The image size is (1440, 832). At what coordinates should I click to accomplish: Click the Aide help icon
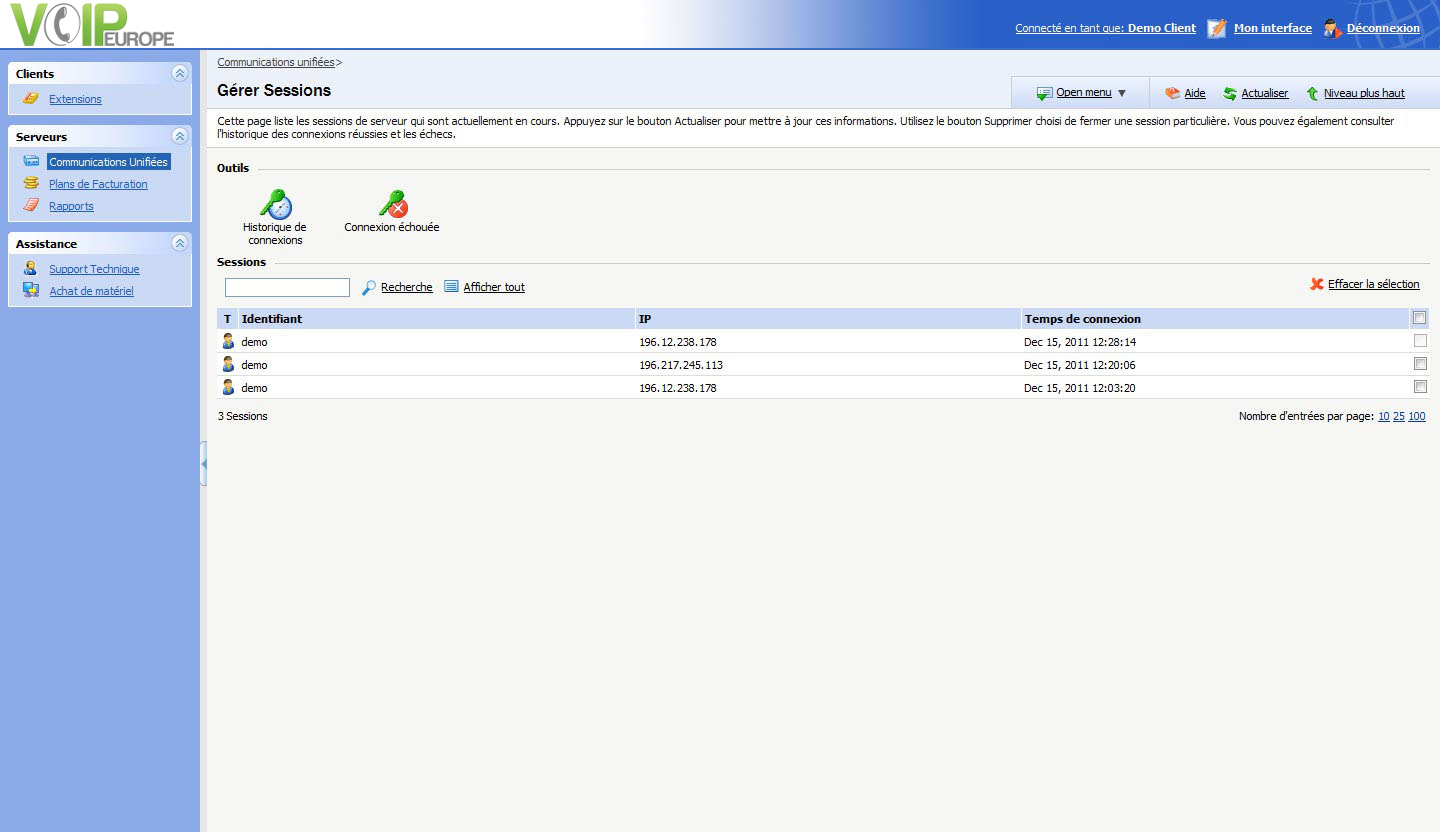coord(1172,94)
